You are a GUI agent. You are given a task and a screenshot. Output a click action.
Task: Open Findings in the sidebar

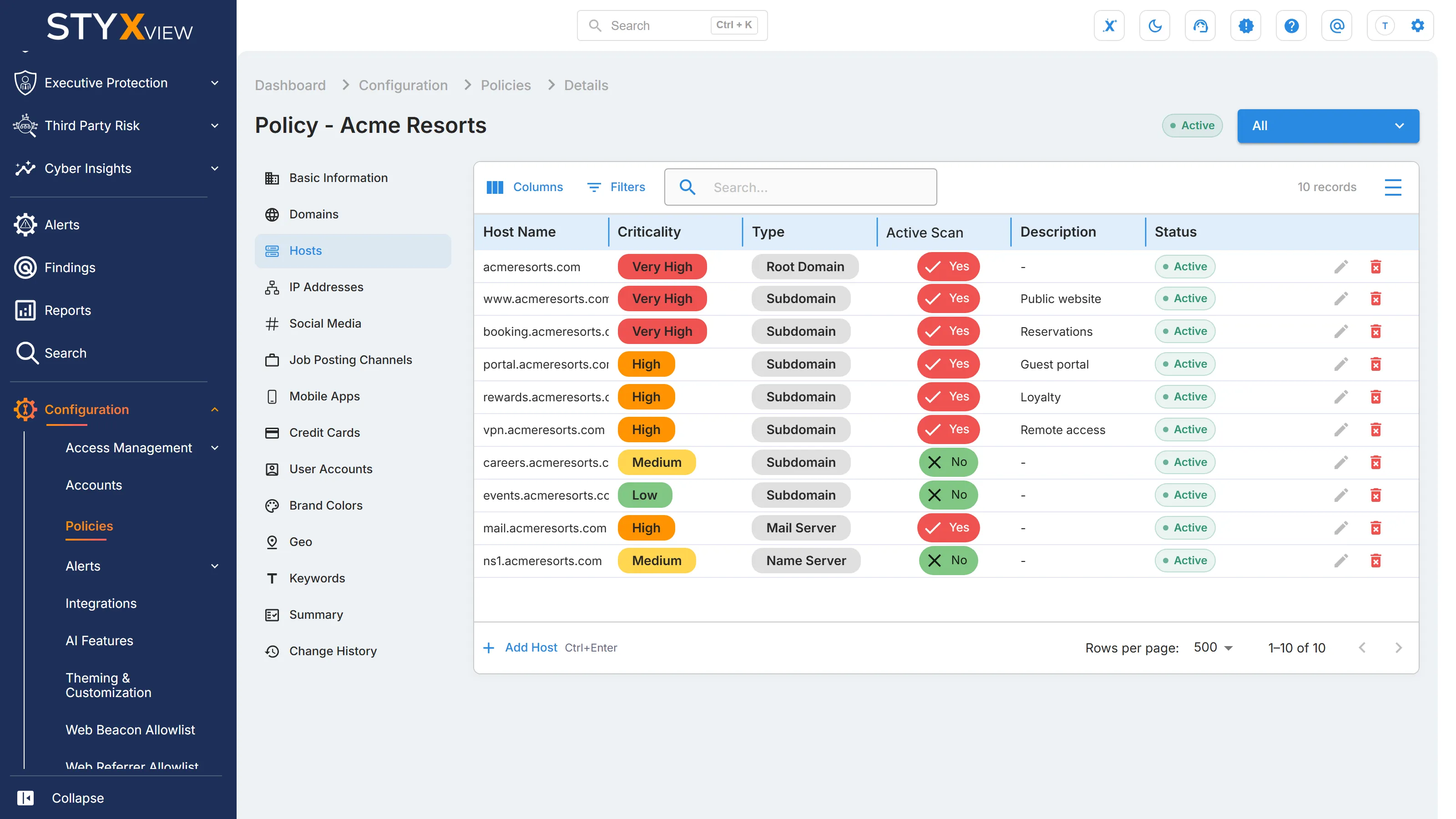coord(70,268)
